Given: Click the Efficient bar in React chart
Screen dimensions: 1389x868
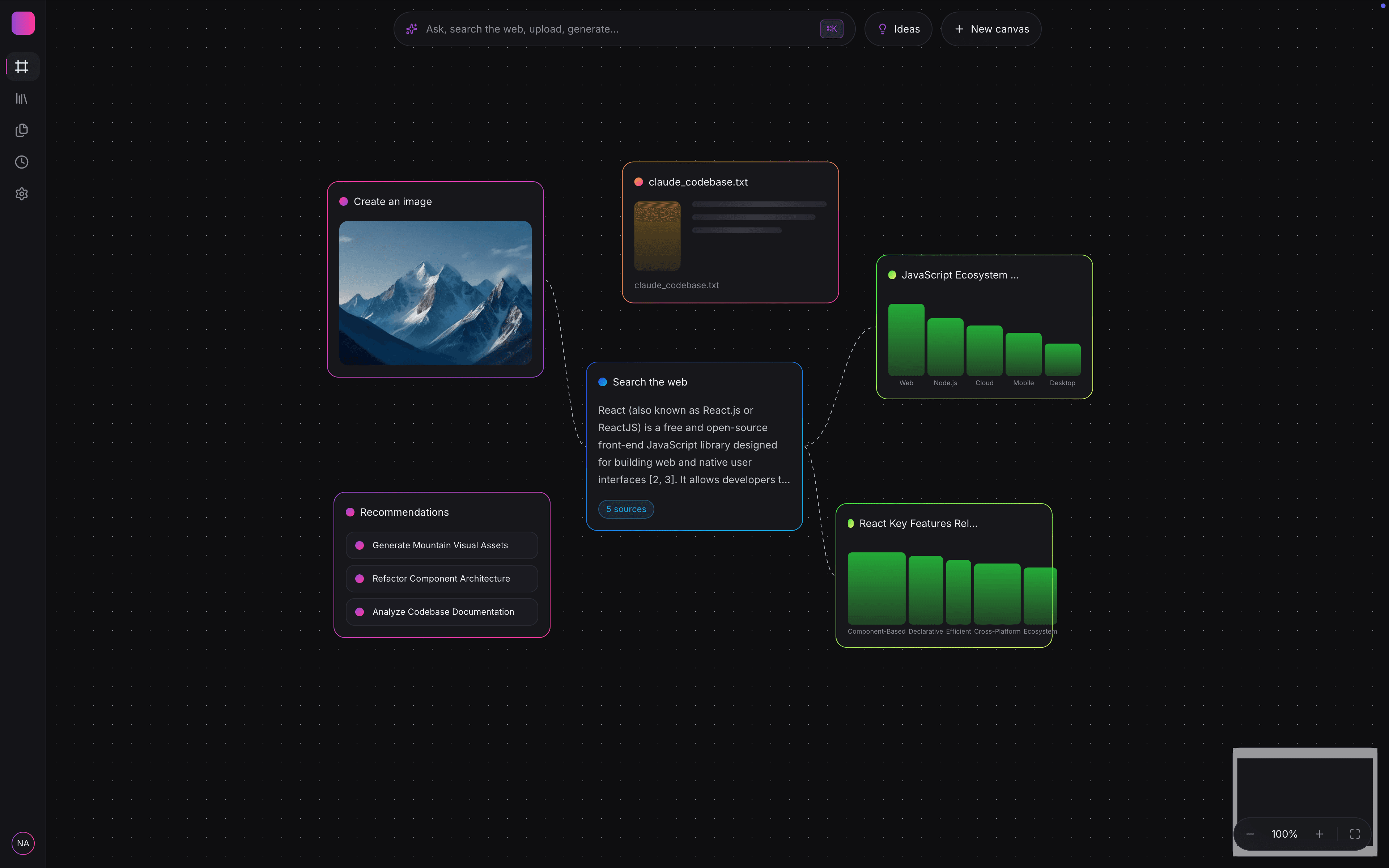Looking at the screenshot, I should click(x=959, y=592).
